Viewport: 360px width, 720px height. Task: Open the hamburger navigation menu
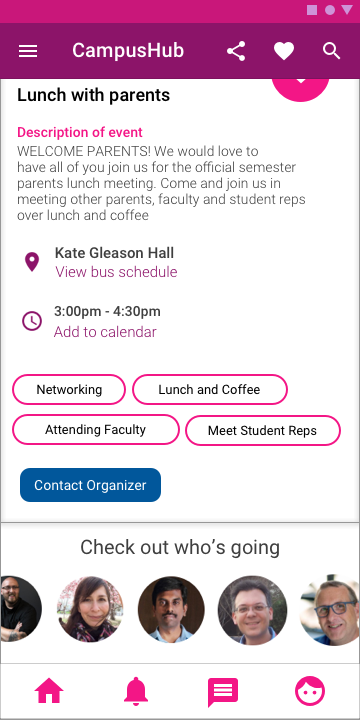28,51
